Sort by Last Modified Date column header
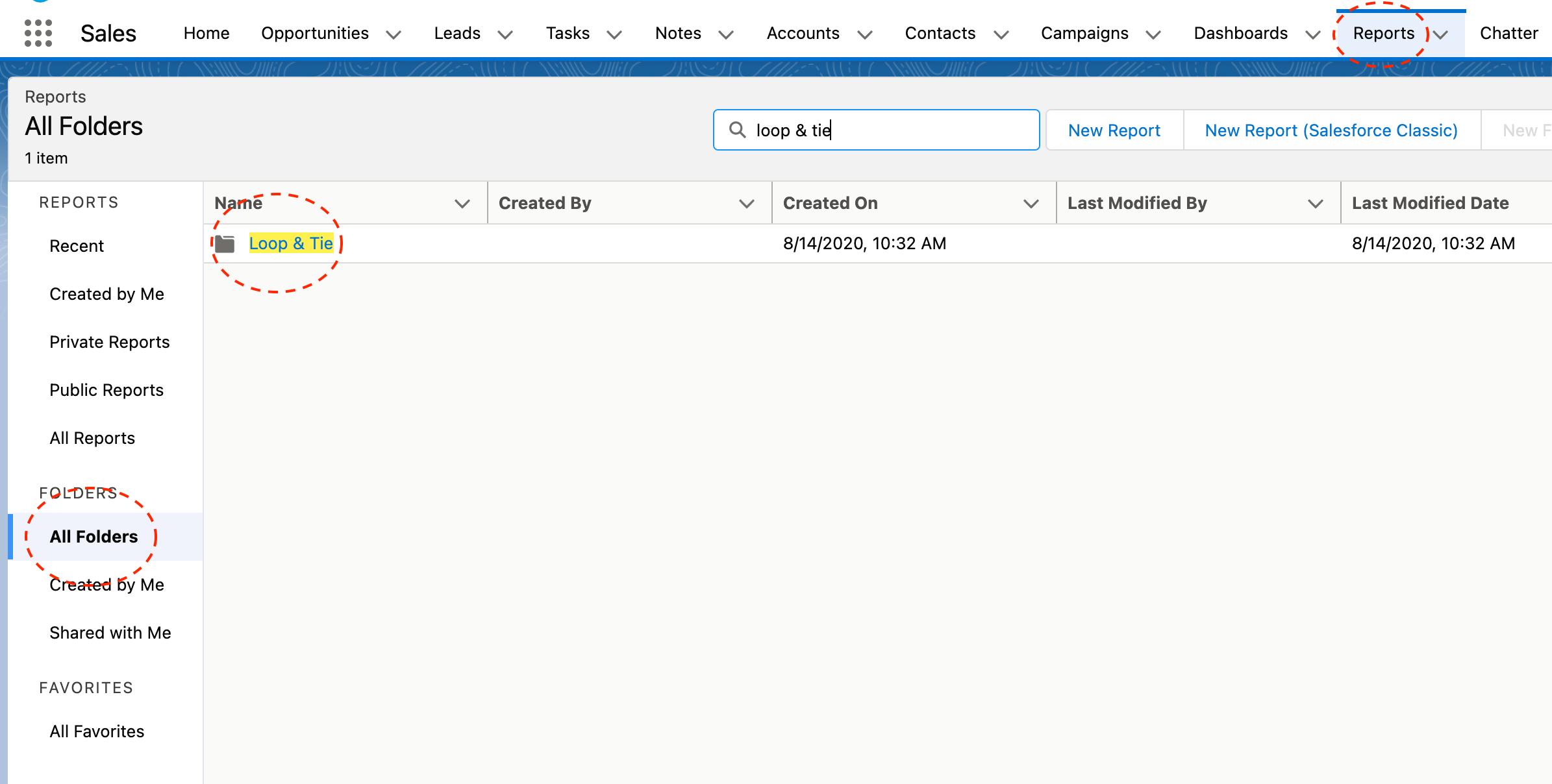Image resolution: width=1552 pixels, height=784 pixels. pos(1430,203)
